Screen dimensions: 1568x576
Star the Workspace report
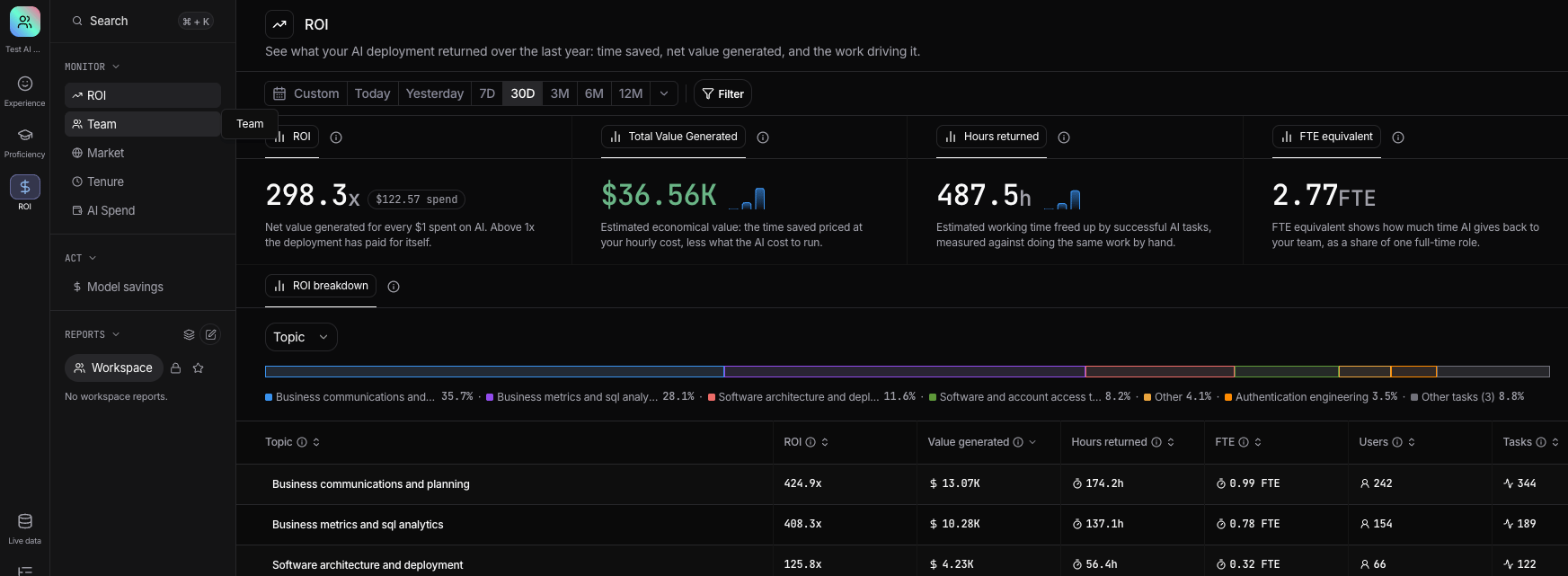(x=198, y=368)
